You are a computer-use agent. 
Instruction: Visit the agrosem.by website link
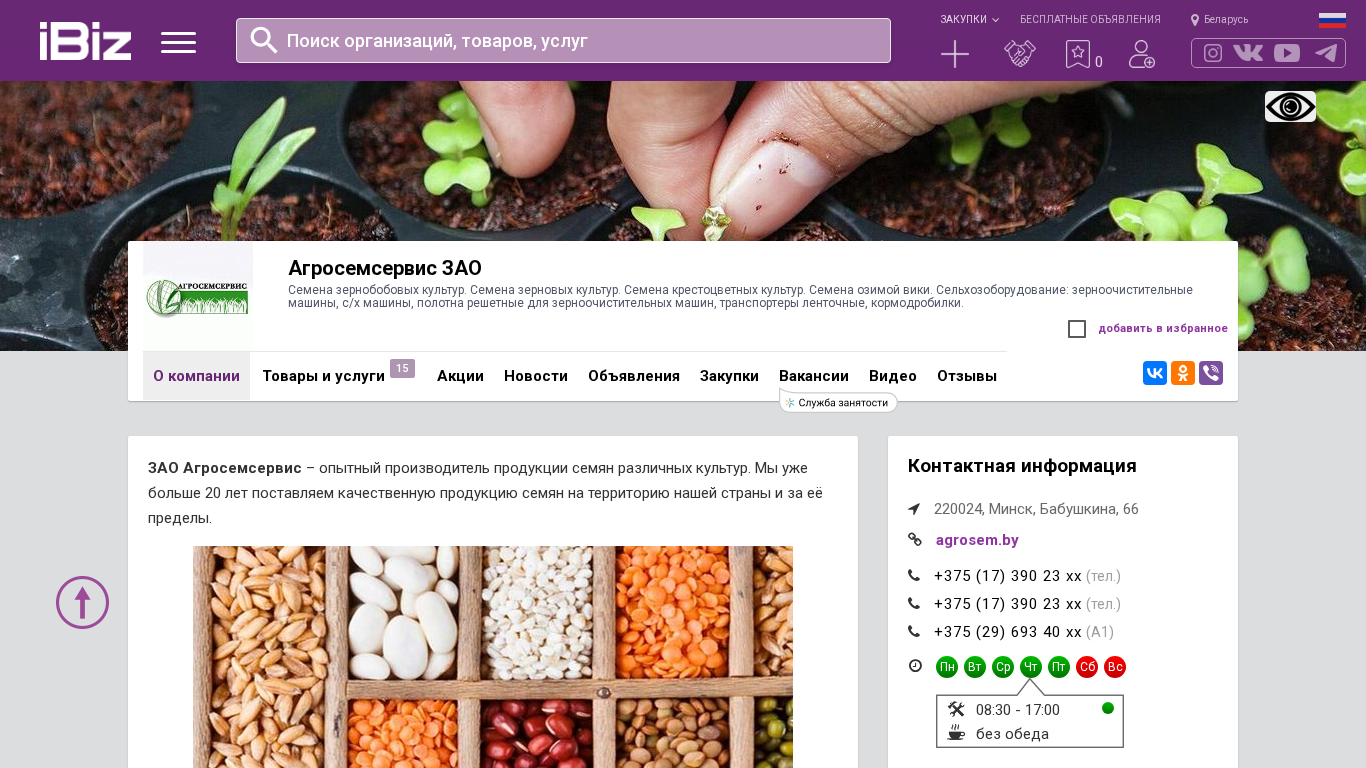click(977, 540)
